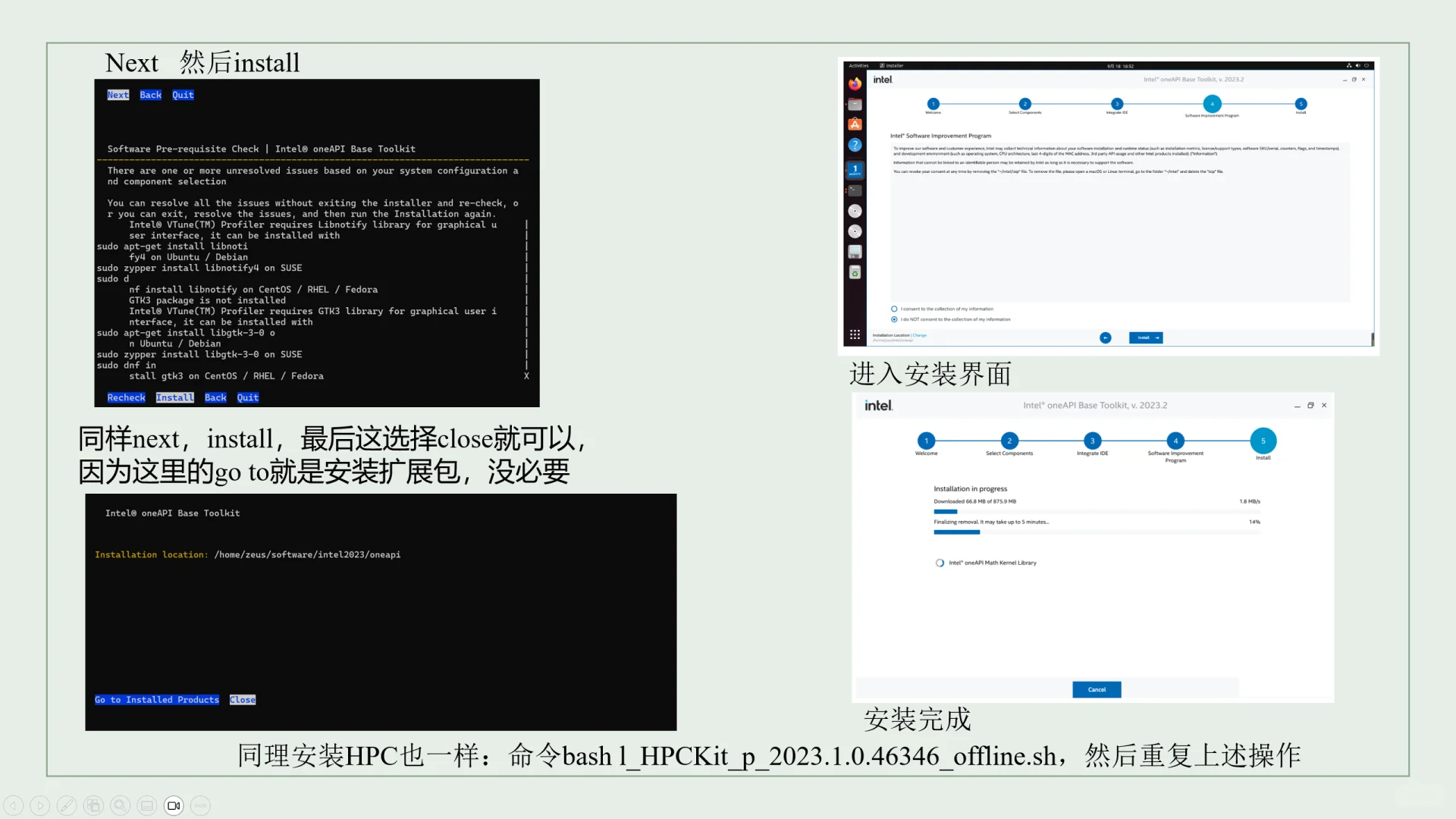The height and width of the screenshot is (819, 1456).
Task: Open the more options menu in the toolbar
Action: 199,805
